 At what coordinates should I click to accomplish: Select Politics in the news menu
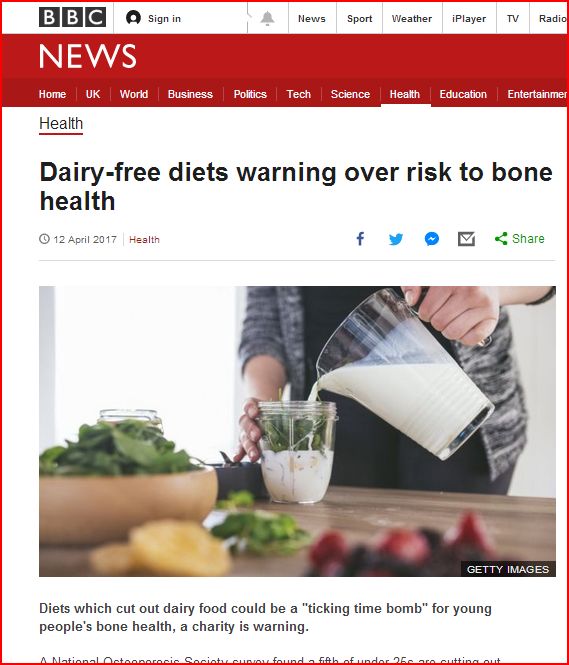click(250, 94)
